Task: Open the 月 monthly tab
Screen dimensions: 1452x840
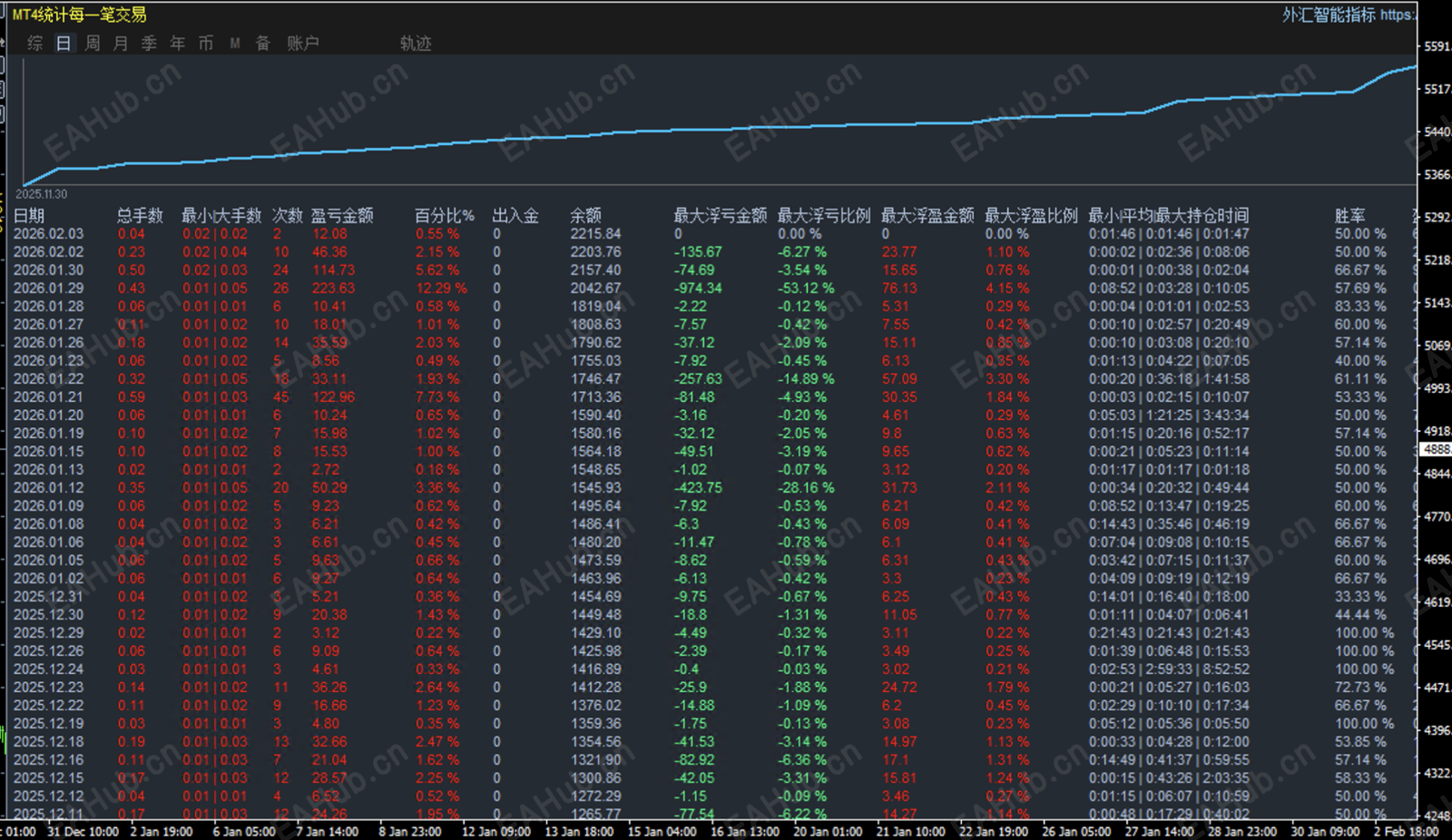Action: pos(121,43)
